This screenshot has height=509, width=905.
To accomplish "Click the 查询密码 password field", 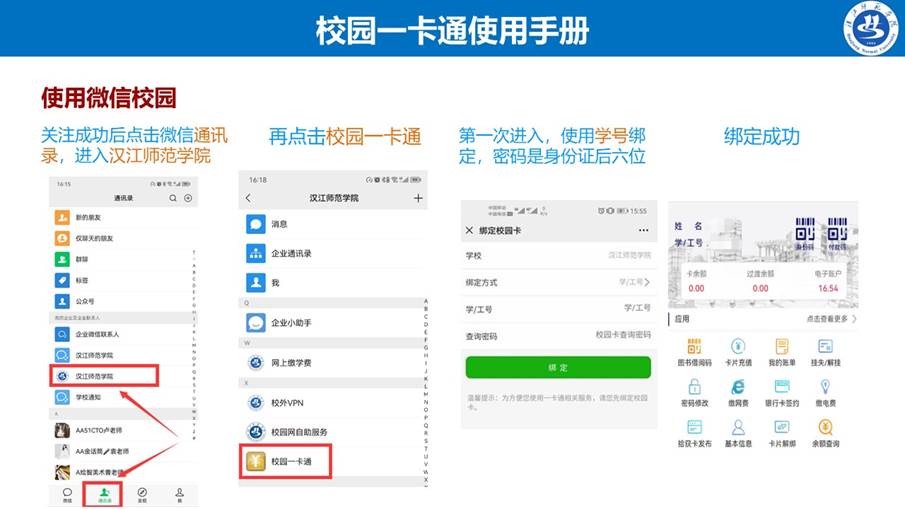I will [x=558, y=335].
